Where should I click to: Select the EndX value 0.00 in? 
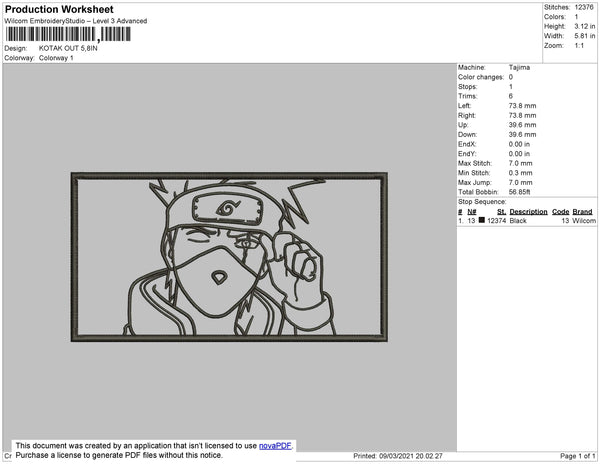pyautogui.click(x=519, y=144)
